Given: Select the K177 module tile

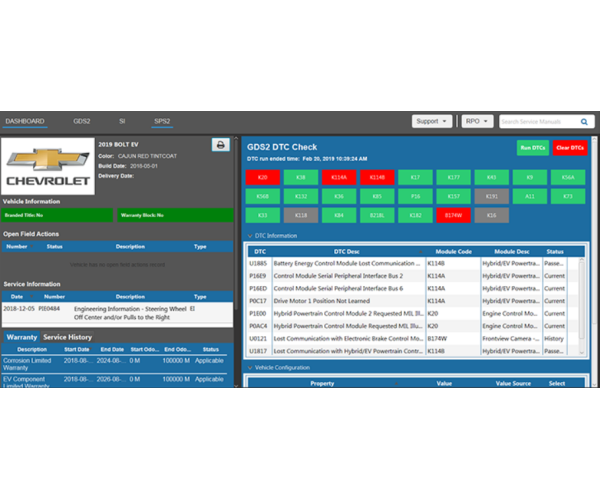Looking at the screenshot, I should point(453,178).
